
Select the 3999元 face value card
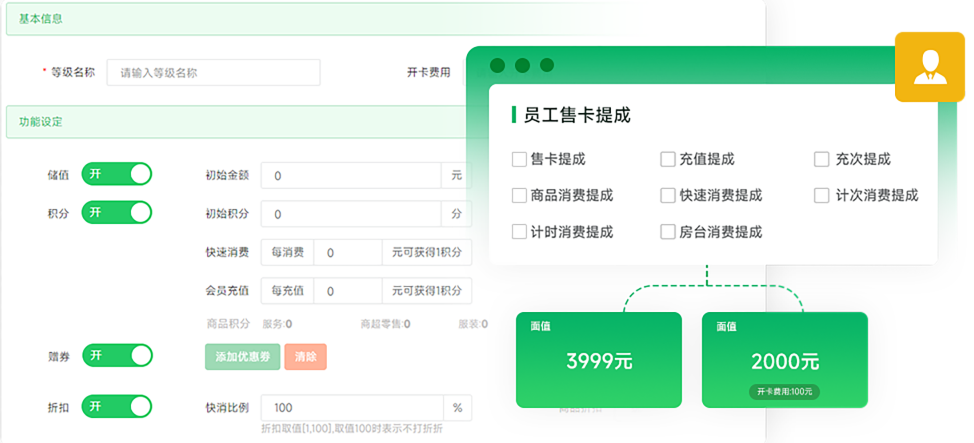(x=598, y=360)
